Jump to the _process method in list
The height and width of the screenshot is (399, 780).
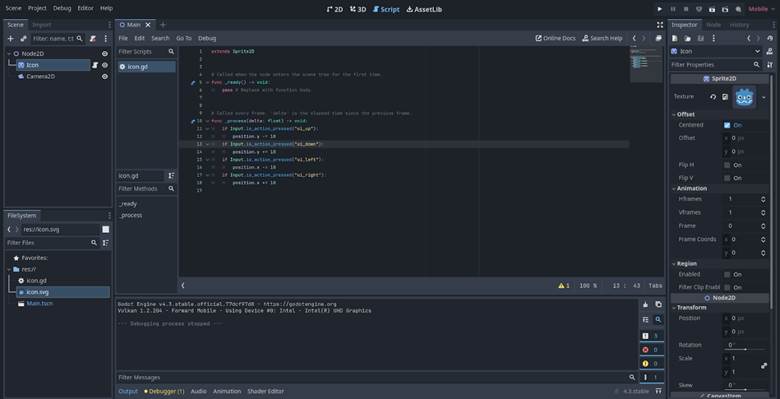pos(130,215)
